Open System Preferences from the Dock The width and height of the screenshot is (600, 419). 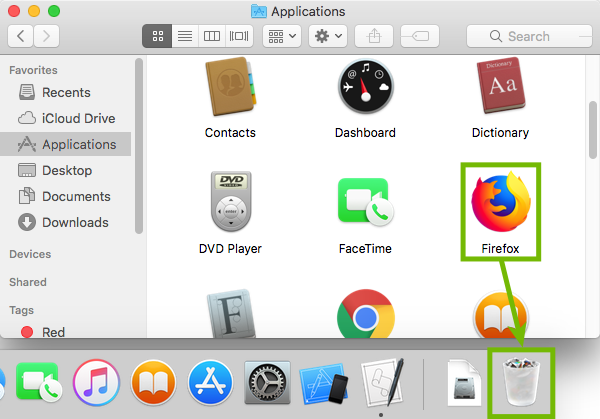click(267, 382)
